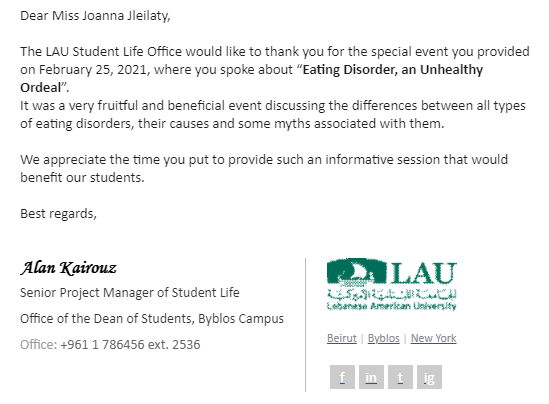Click the bold word 'Ordeal'
The width and height of the screenshot is (549, 404).
[41, 88]
